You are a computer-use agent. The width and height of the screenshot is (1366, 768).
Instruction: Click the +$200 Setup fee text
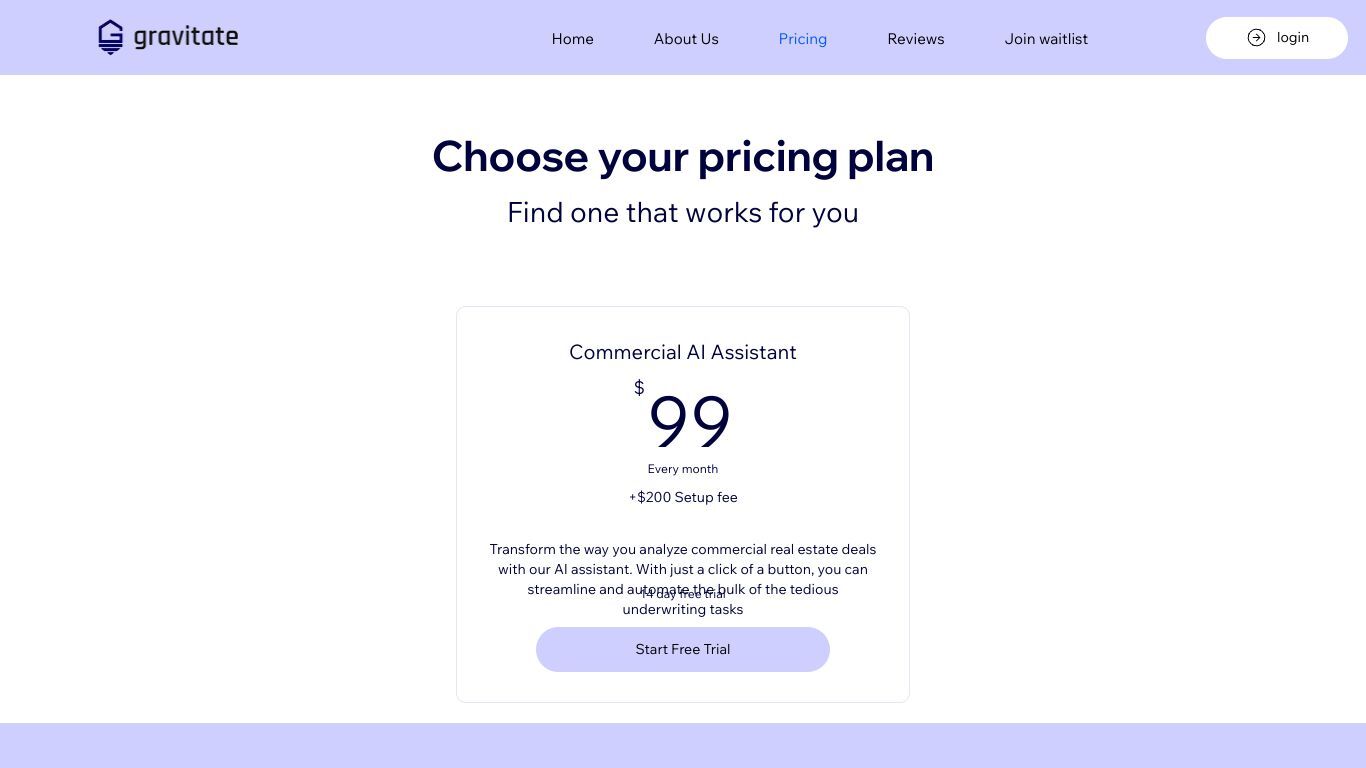[683, 497]
